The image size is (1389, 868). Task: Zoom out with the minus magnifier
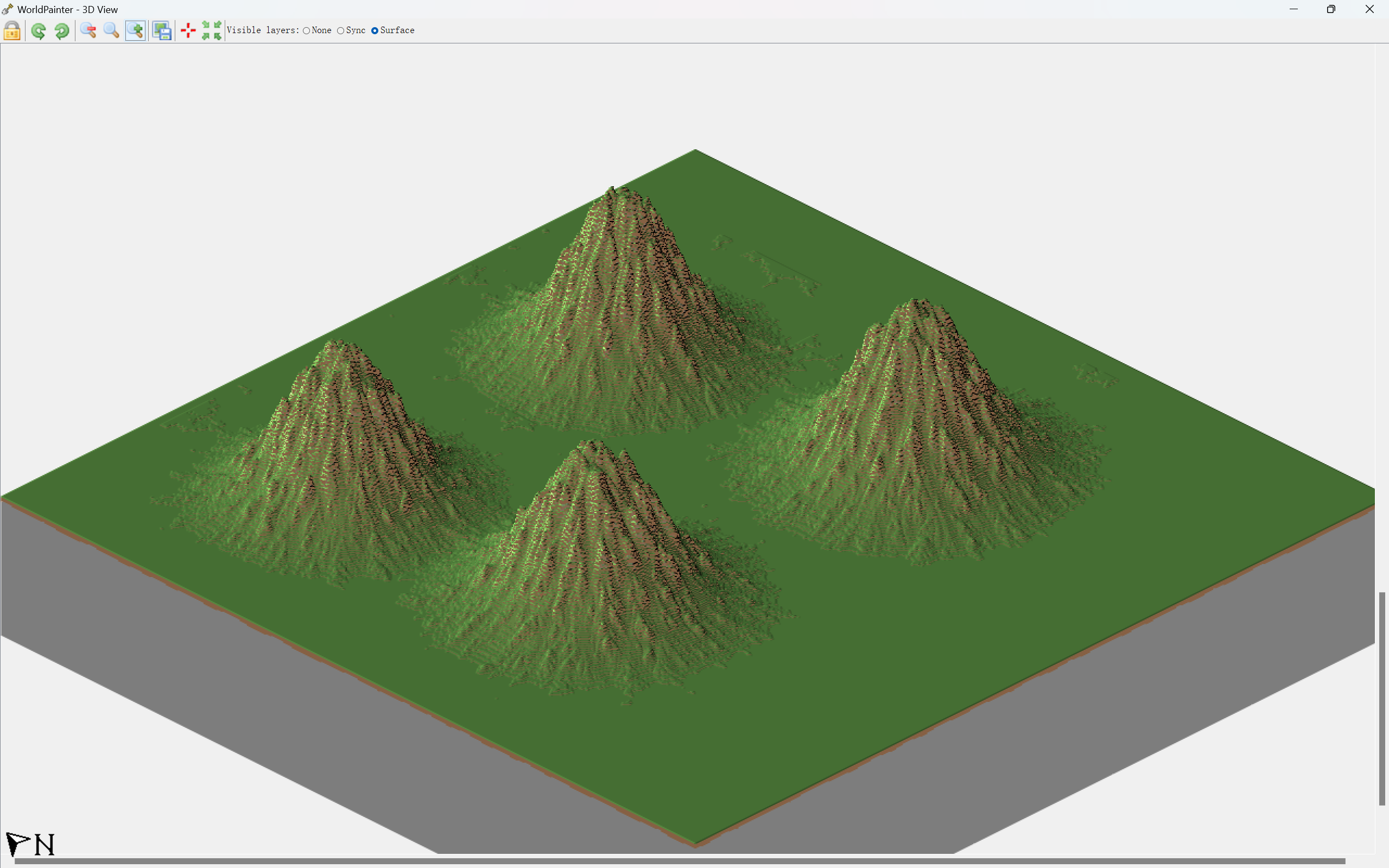(88, 30)
